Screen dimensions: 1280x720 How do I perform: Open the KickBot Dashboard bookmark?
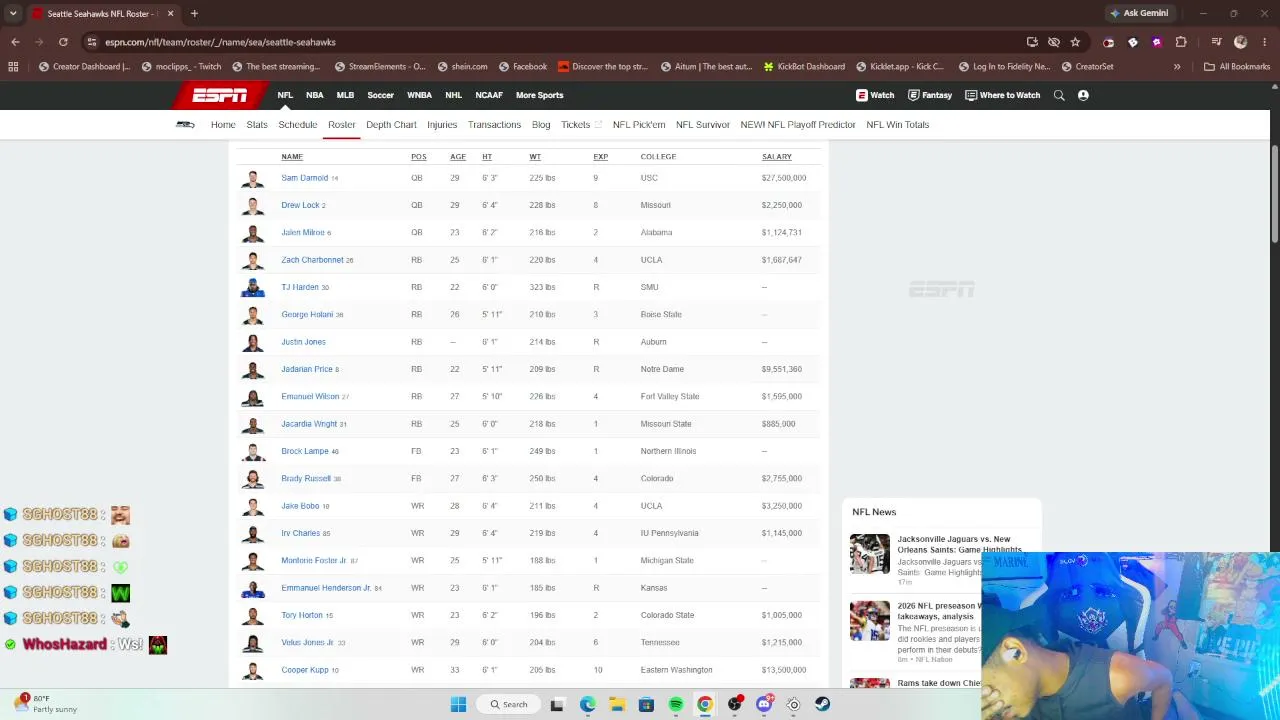804,67
